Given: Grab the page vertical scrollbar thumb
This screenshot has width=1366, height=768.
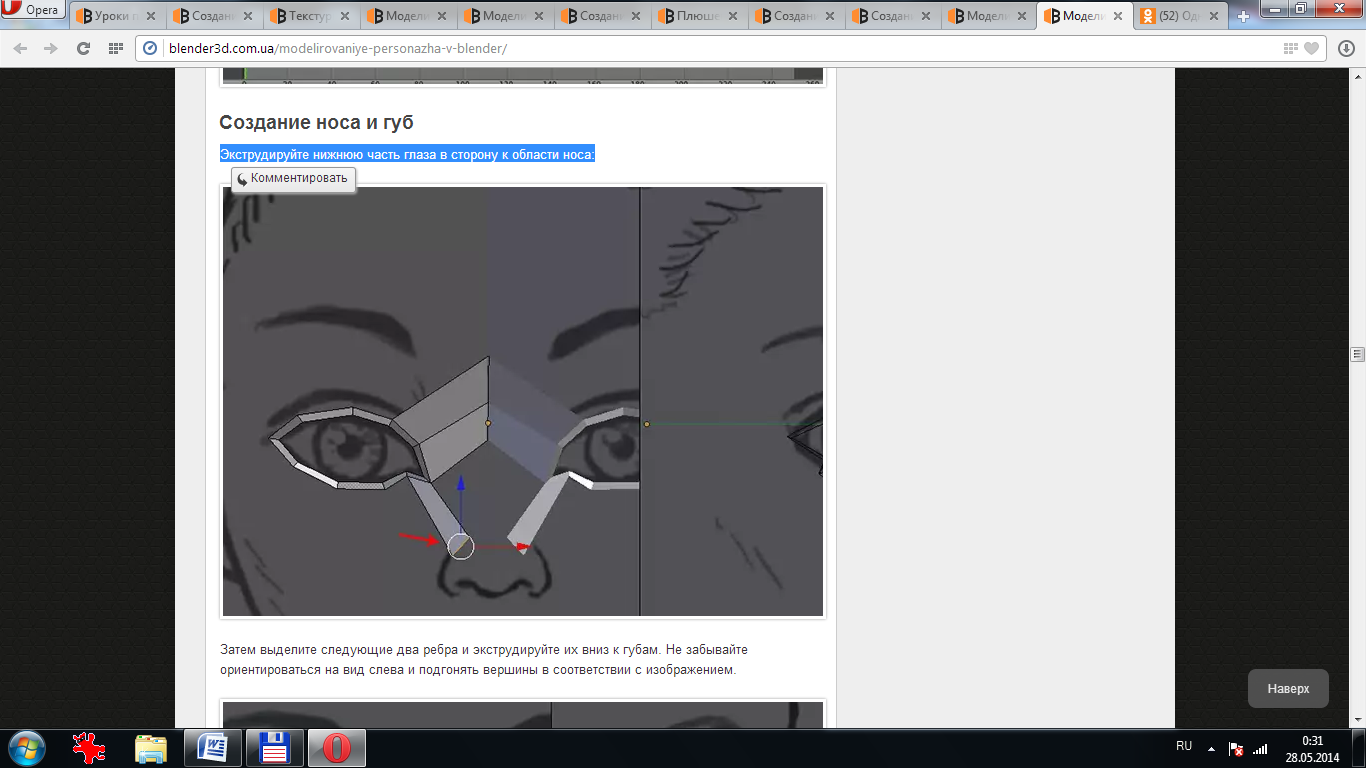Looking at the screenshot, I should 1357,354.
